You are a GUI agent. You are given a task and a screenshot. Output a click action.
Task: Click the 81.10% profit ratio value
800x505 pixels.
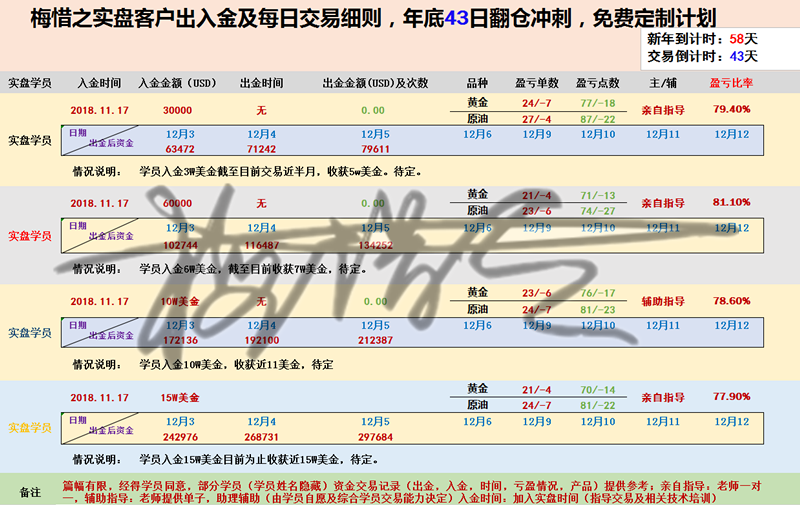click(732, 202)
